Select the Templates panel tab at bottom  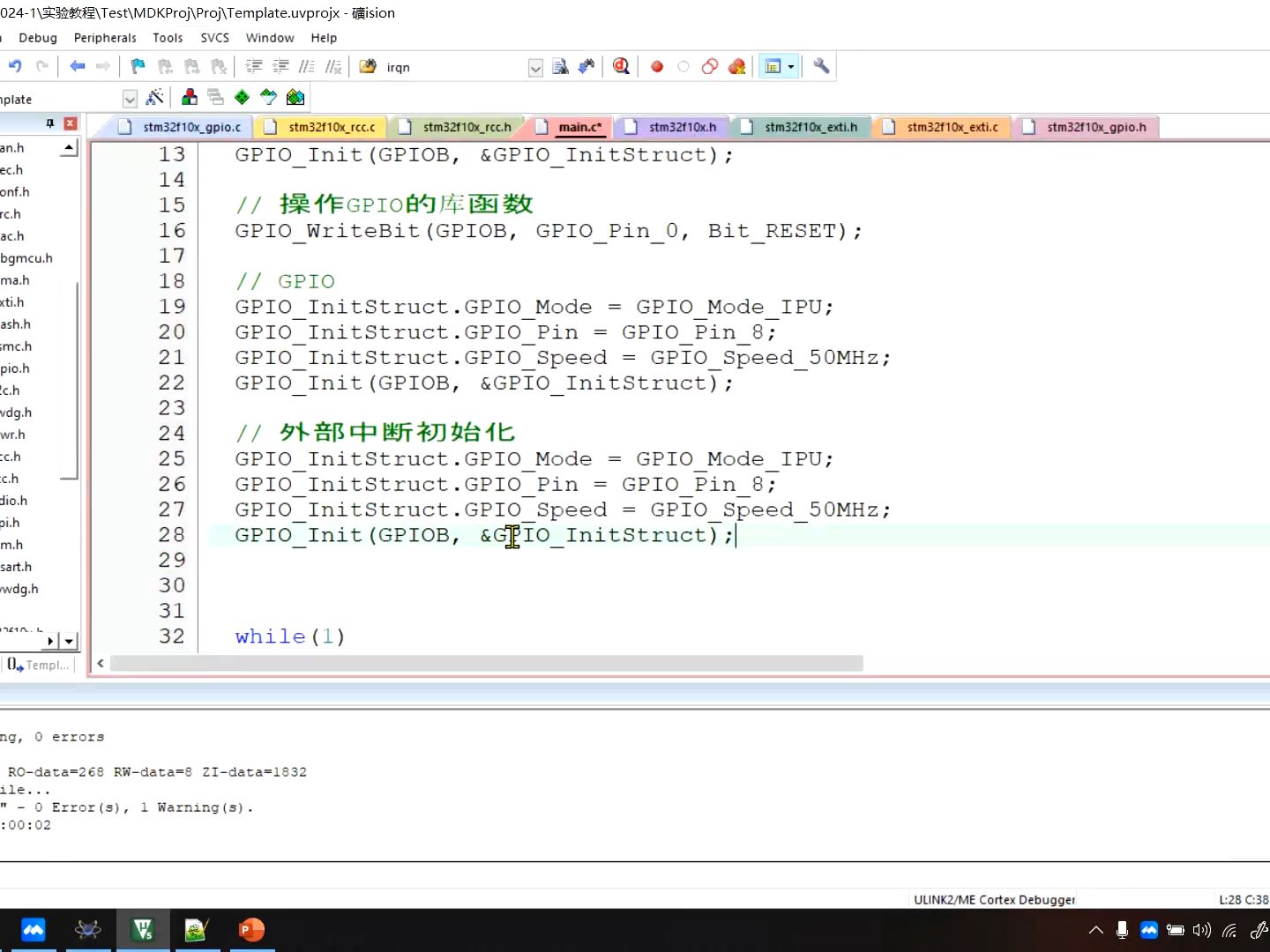point(39,665)
